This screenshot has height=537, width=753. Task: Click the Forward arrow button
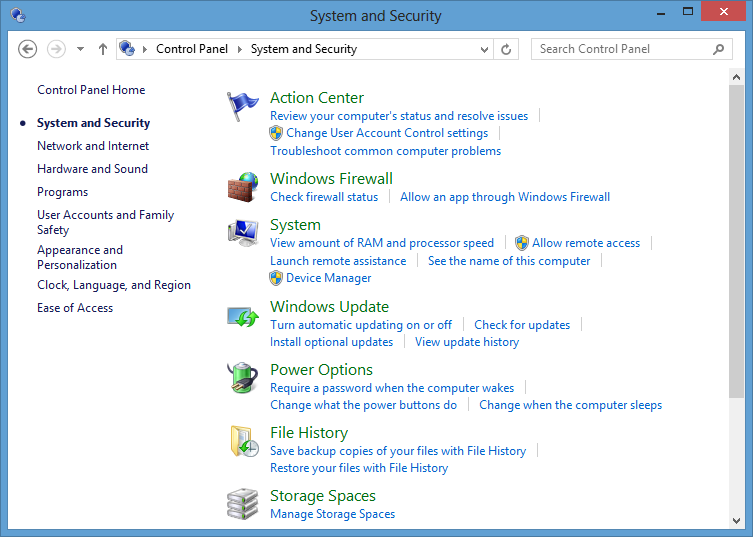(56, 49)
